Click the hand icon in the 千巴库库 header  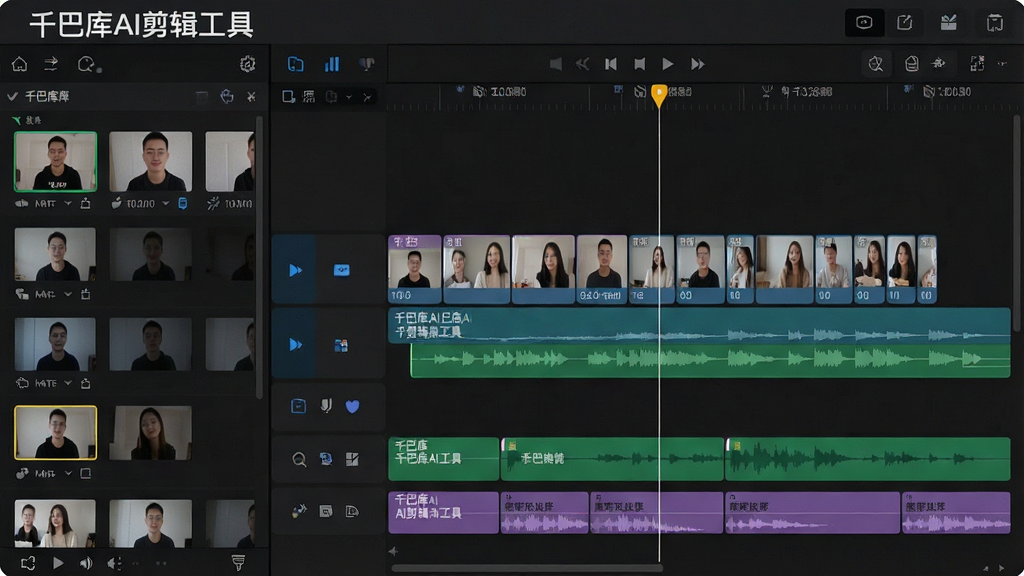[x=227, y=97]
